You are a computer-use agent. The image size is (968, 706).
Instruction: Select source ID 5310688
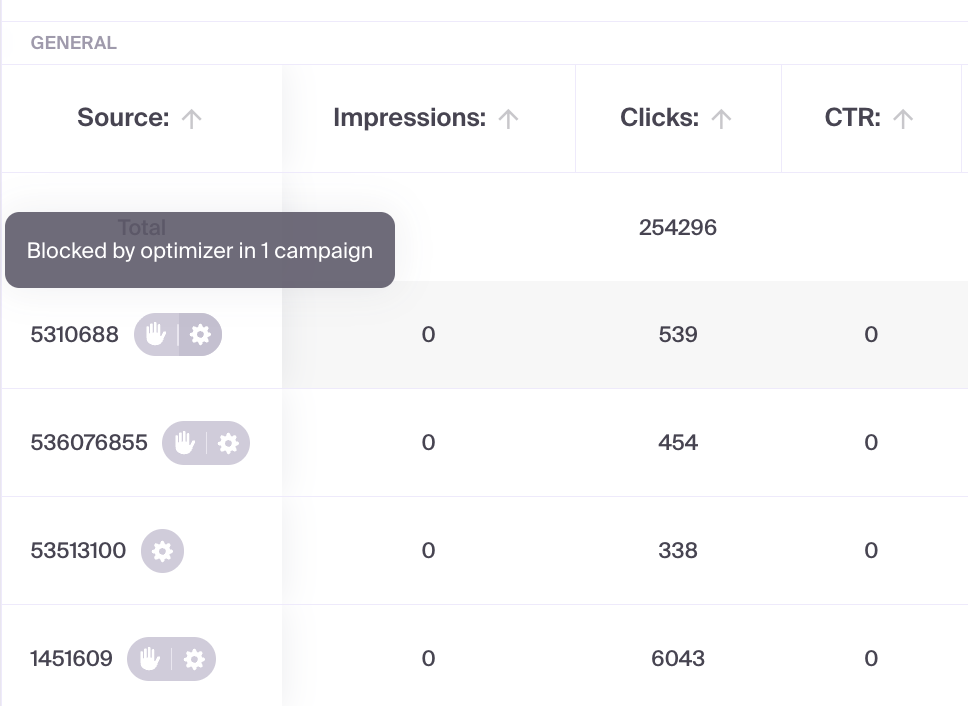coord(75,335)
